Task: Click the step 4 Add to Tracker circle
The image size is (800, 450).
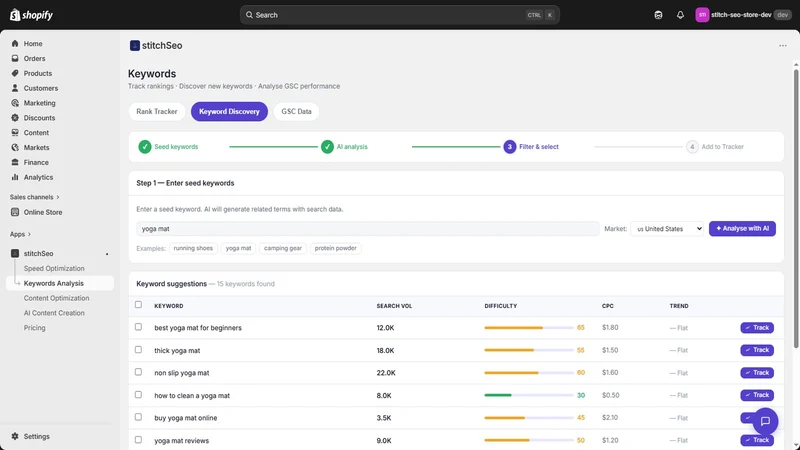Action: (x=692, y=146)
